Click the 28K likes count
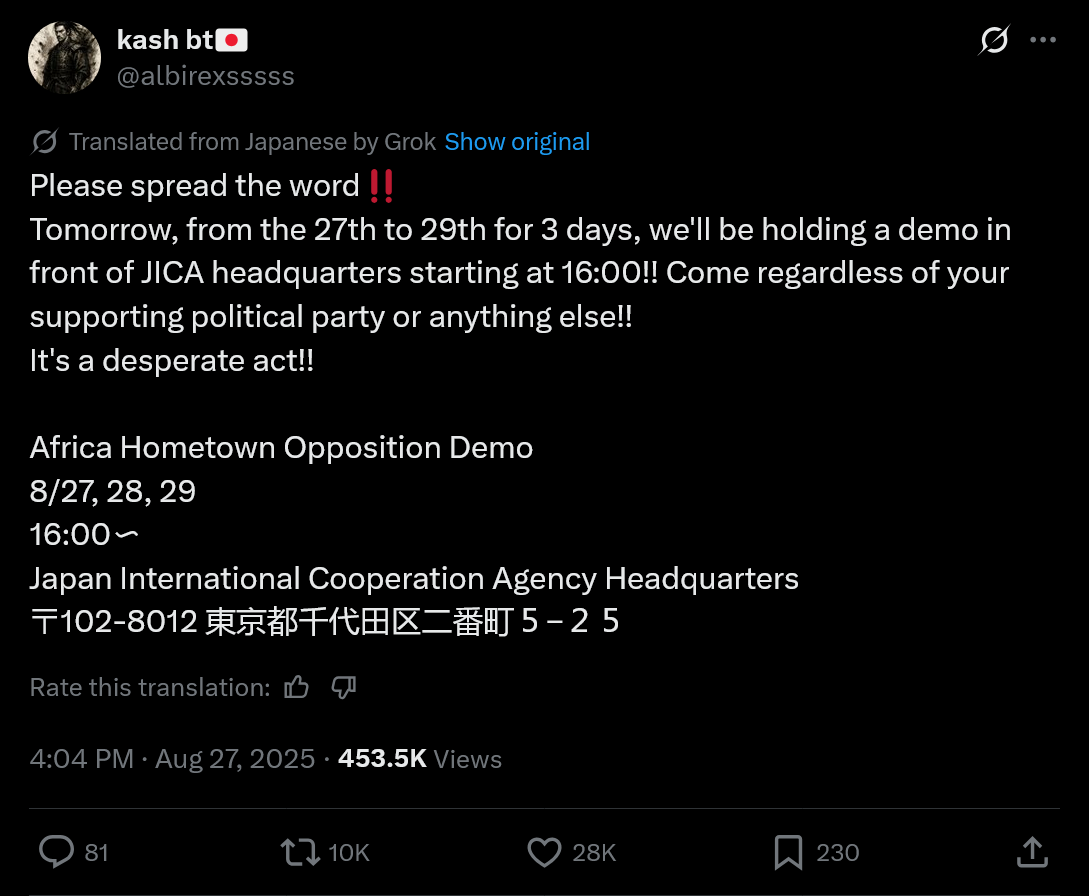The image size is (1089, 896). tap(594, 852)
